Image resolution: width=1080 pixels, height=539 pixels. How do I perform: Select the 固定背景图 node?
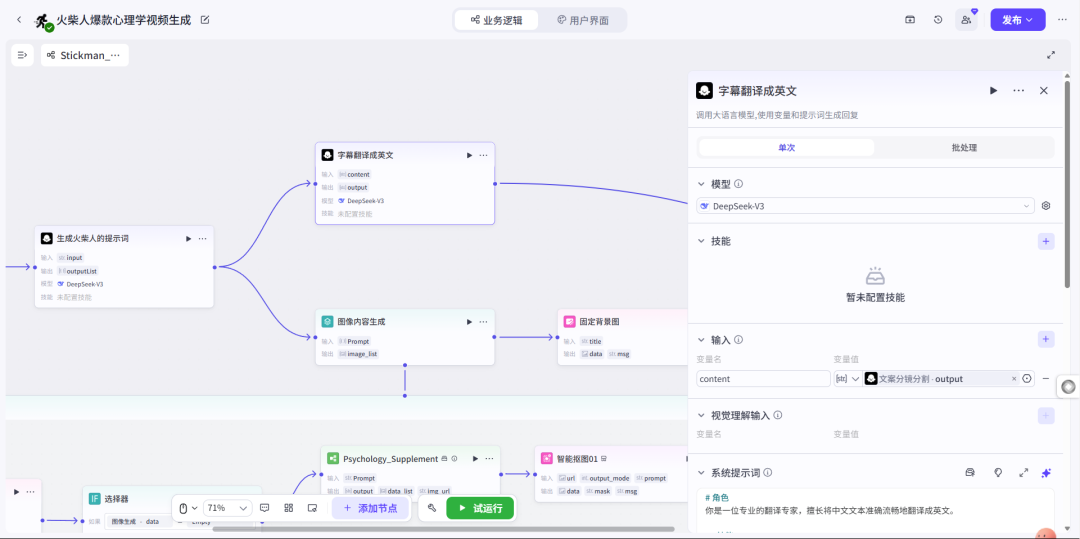(x=623, y=337)
